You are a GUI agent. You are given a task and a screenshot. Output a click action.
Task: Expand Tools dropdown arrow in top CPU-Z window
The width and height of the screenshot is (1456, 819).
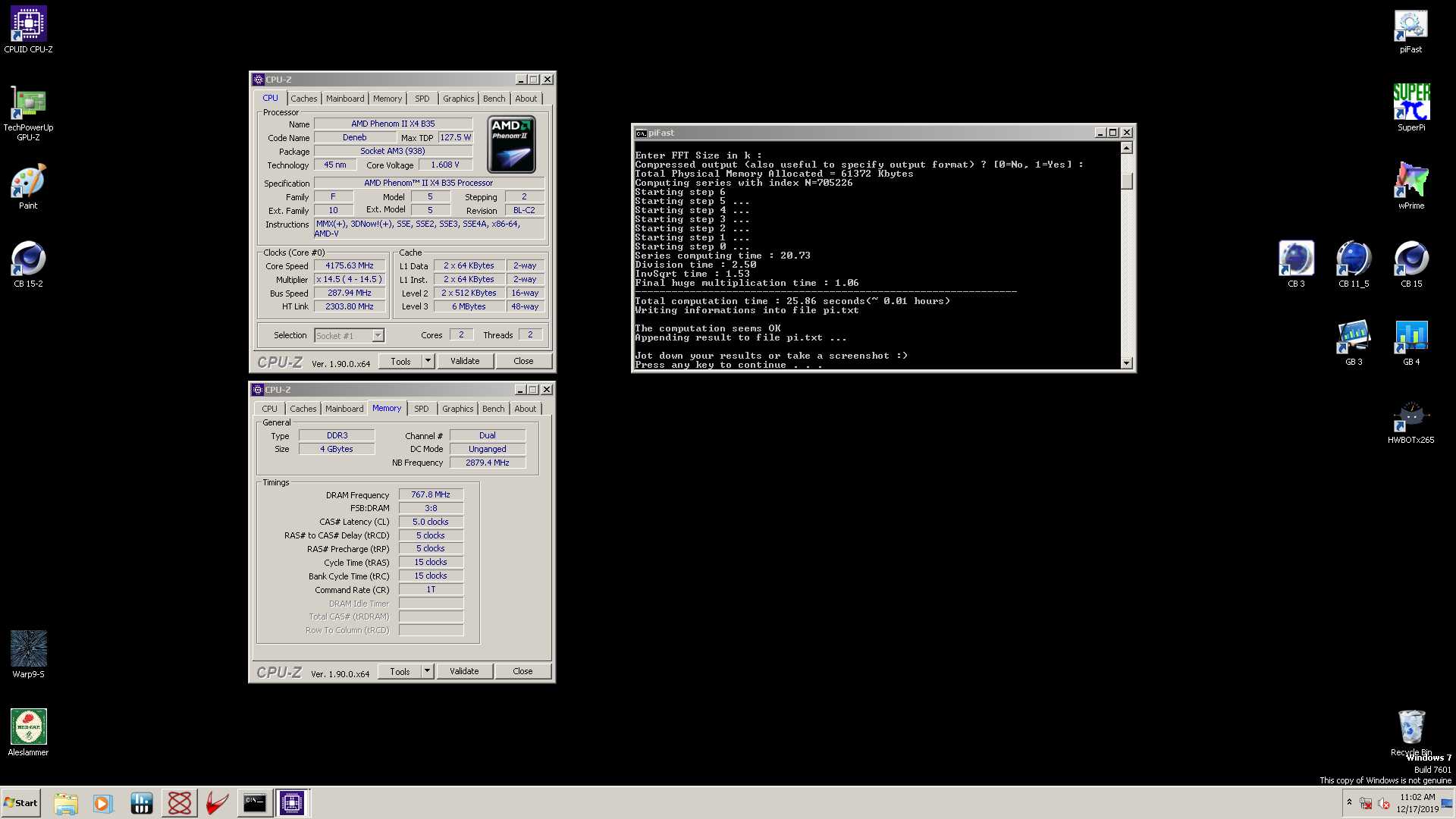tap(428, 361)
